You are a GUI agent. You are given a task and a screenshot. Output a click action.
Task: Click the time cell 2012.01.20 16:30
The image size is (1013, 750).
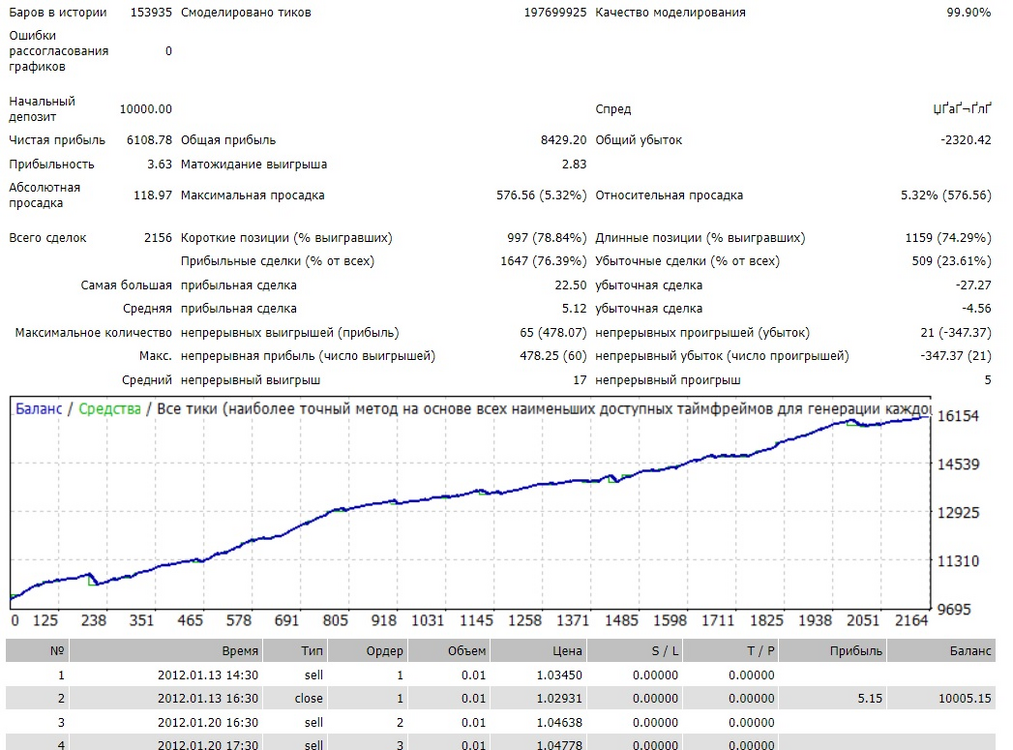pos(208,722)
